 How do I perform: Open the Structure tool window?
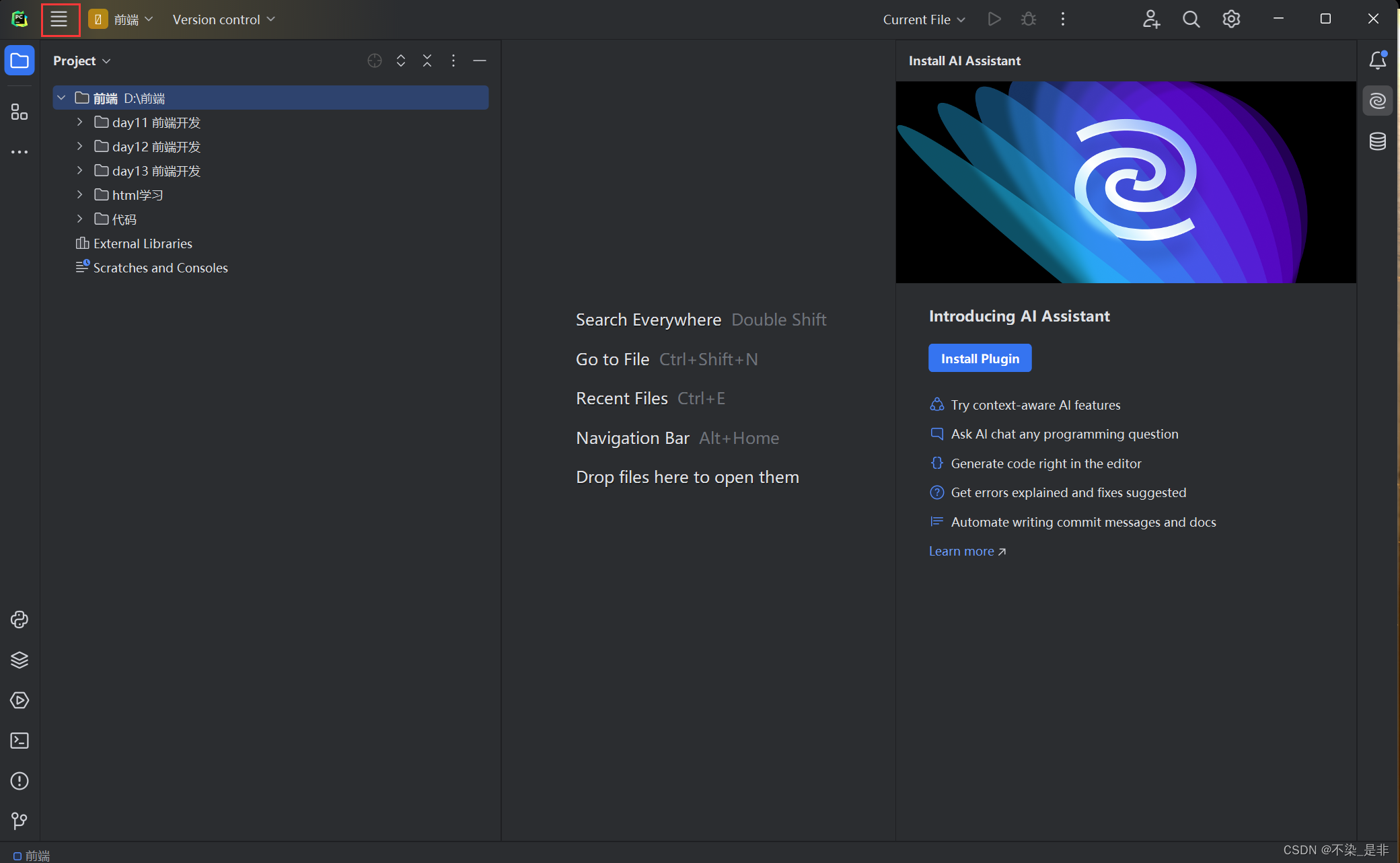(20, 112)
